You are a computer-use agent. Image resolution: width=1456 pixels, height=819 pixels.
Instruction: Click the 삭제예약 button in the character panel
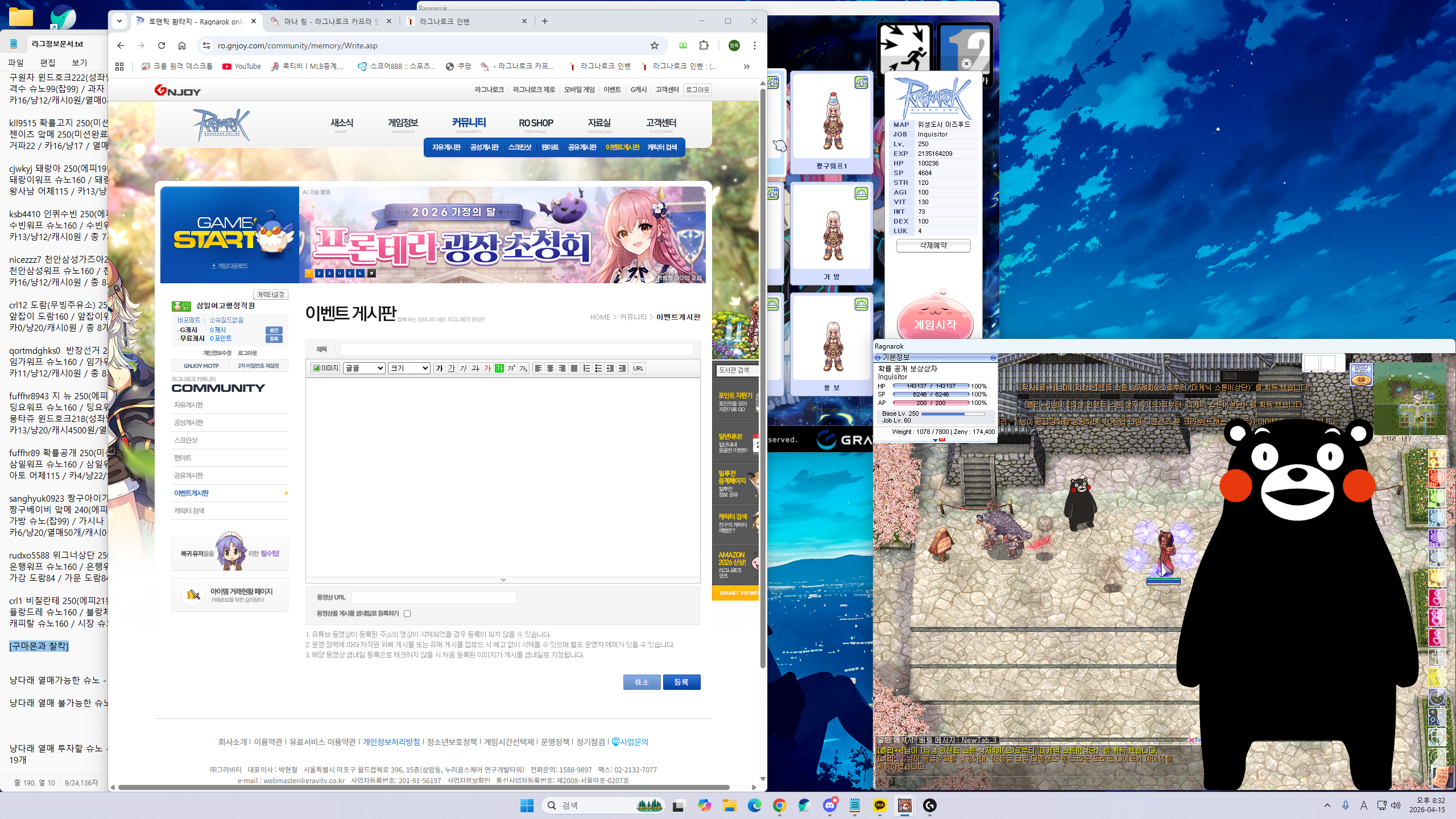(x=933, y=246)
